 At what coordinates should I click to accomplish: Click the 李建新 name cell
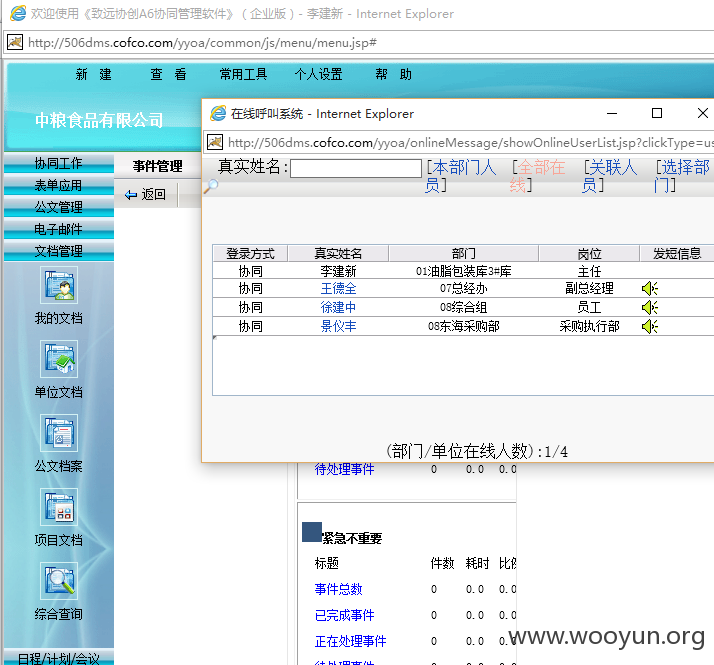tap(338, 271)
